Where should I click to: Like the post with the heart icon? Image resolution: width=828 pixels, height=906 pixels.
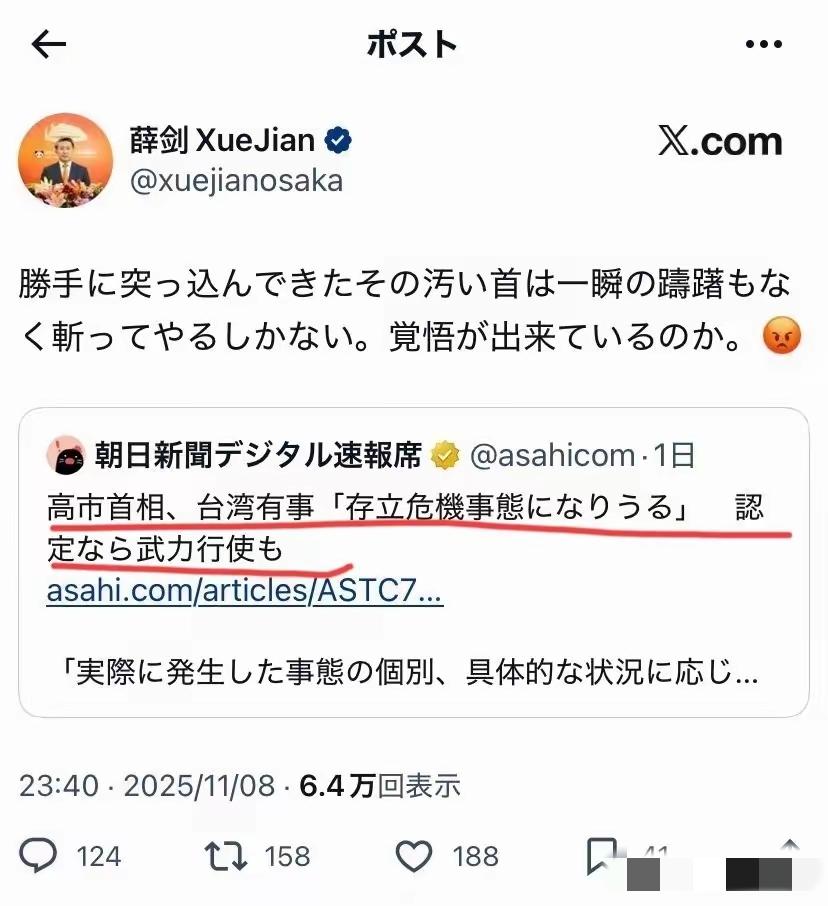click(x=414, y=856)
